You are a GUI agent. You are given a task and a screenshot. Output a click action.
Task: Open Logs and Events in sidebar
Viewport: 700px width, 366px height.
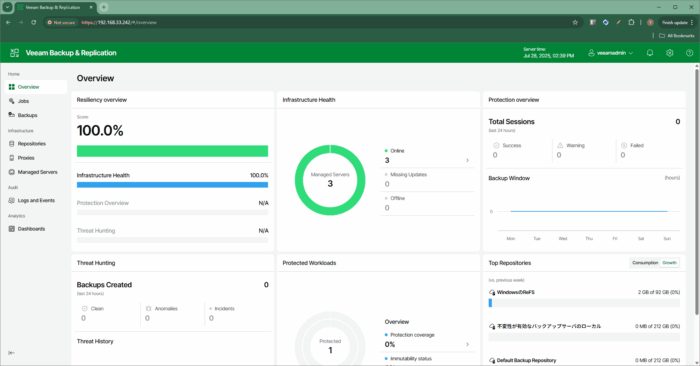click(36, 200)
